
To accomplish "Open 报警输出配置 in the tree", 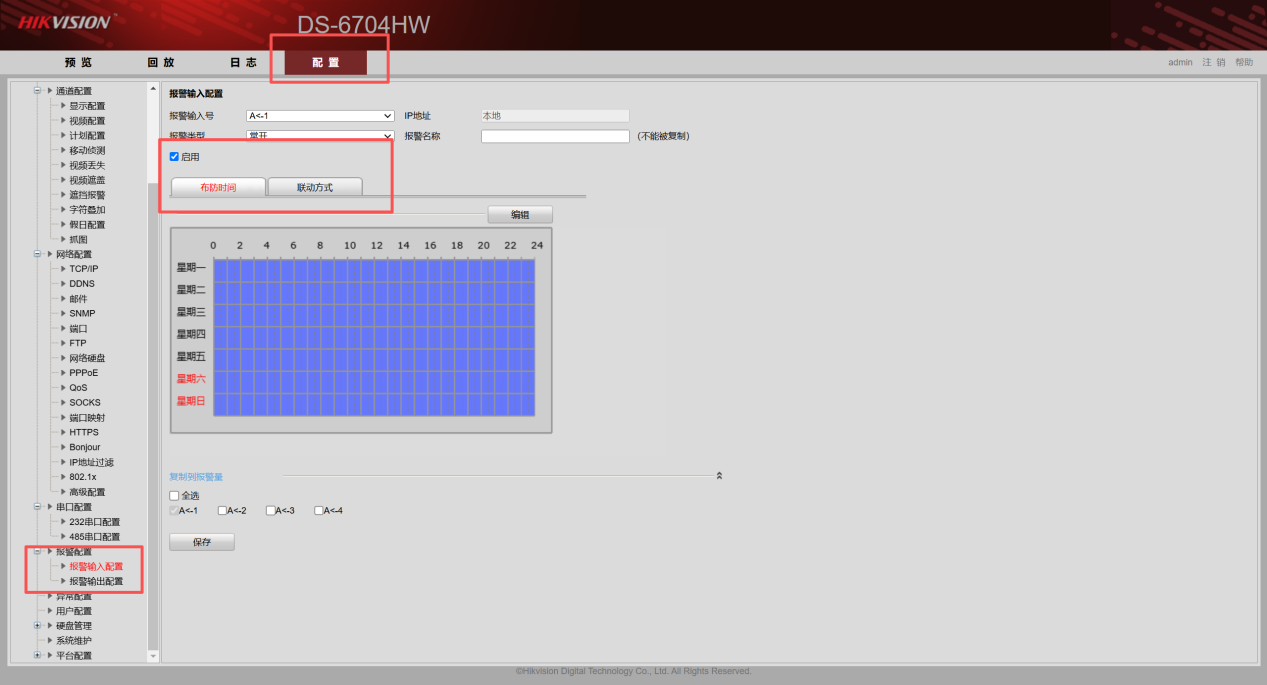I will pyautogui.click(x=96, y=582).
